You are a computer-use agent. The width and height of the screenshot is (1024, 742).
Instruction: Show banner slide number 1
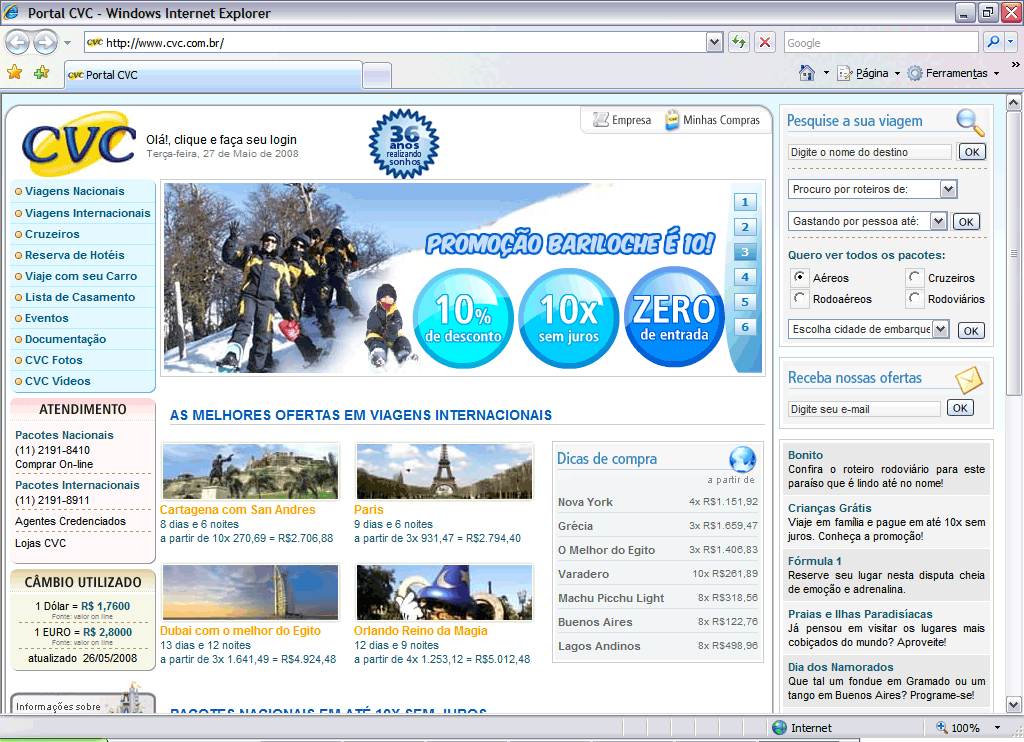tap(745, 202)
